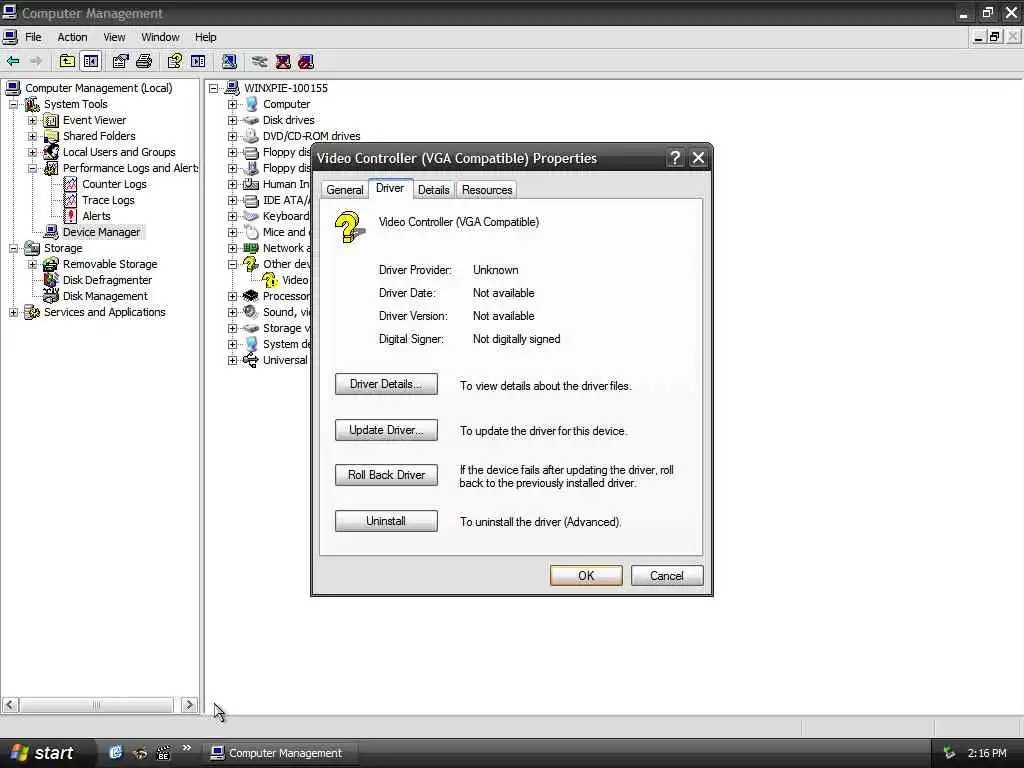1024x768 pixels.
Task: Collapse the System Tools node
Action: 13,104
